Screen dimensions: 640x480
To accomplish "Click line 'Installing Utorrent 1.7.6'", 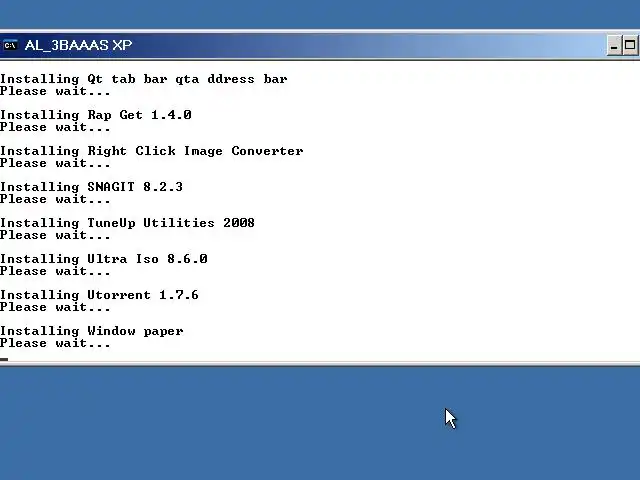I will pos(99,294).
